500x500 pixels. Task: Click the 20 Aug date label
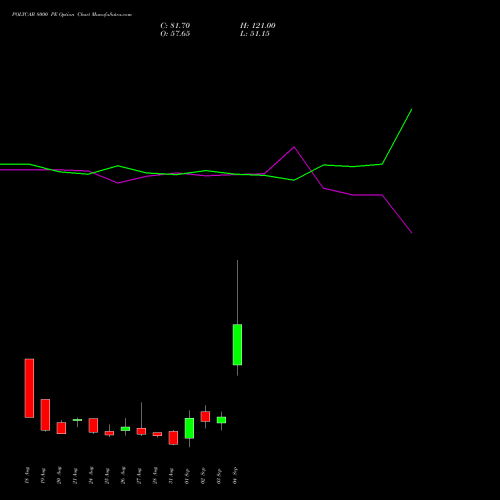pos(59,475)
